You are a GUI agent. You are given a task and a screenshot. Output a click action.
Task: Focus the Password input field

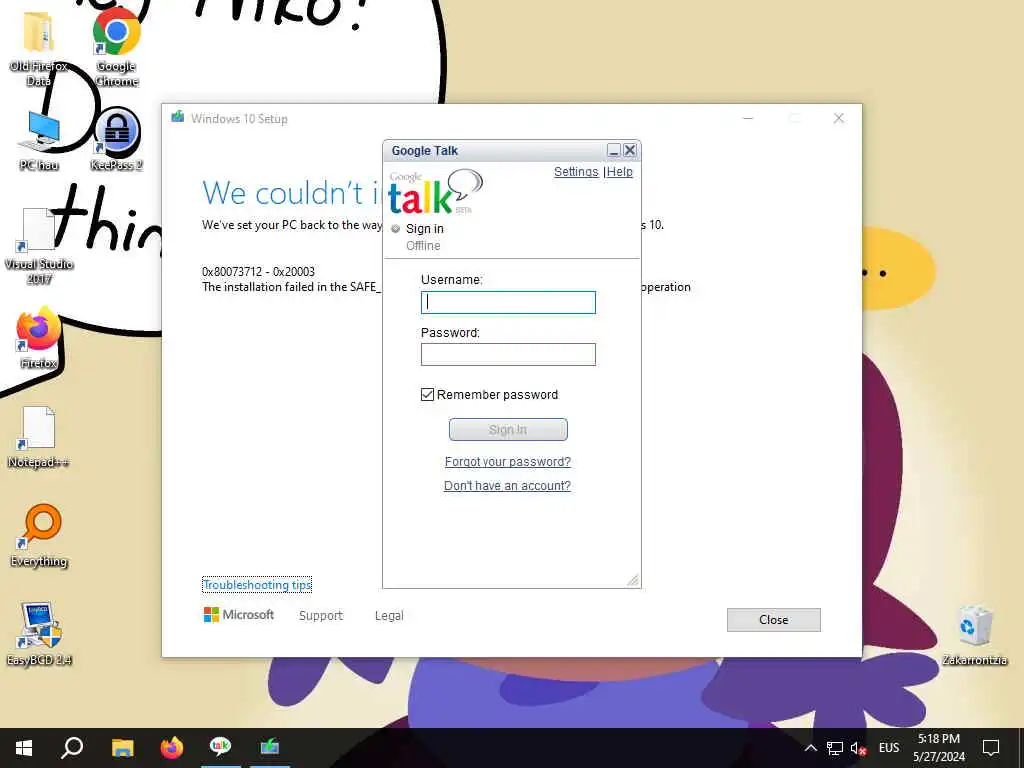tap(508, 355)
